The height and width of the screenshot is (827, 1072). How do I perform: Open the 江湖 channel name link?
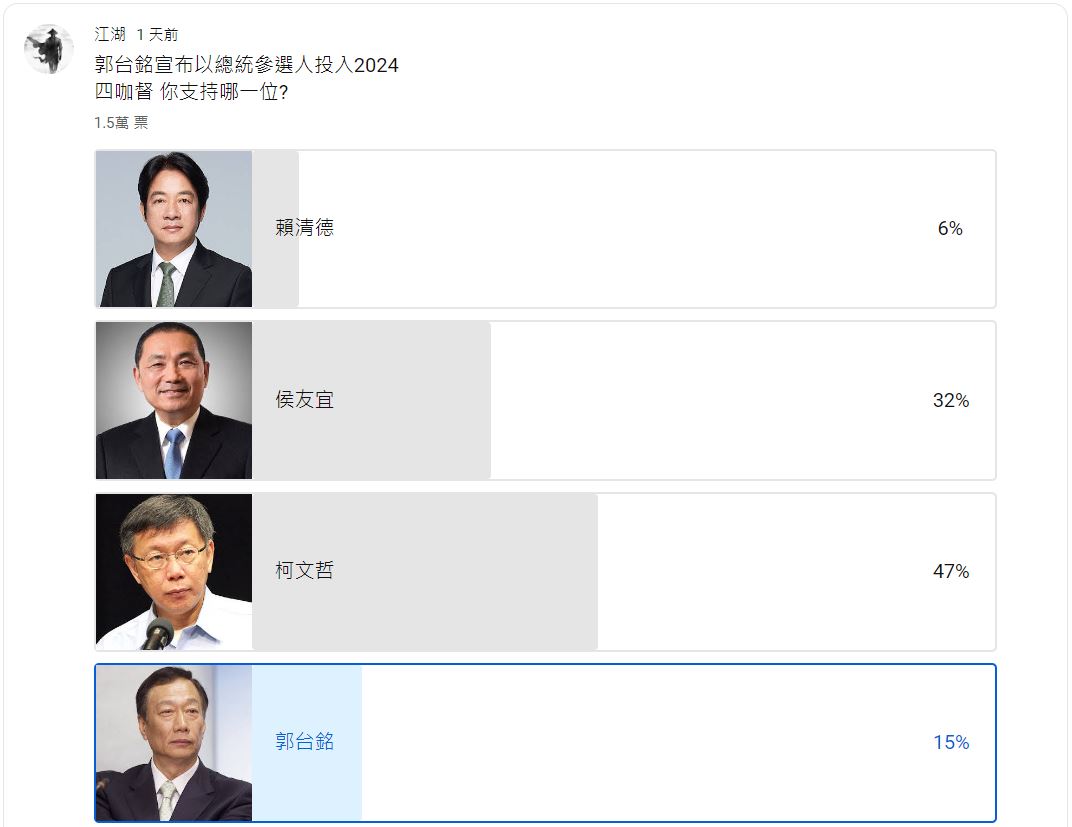110,35
